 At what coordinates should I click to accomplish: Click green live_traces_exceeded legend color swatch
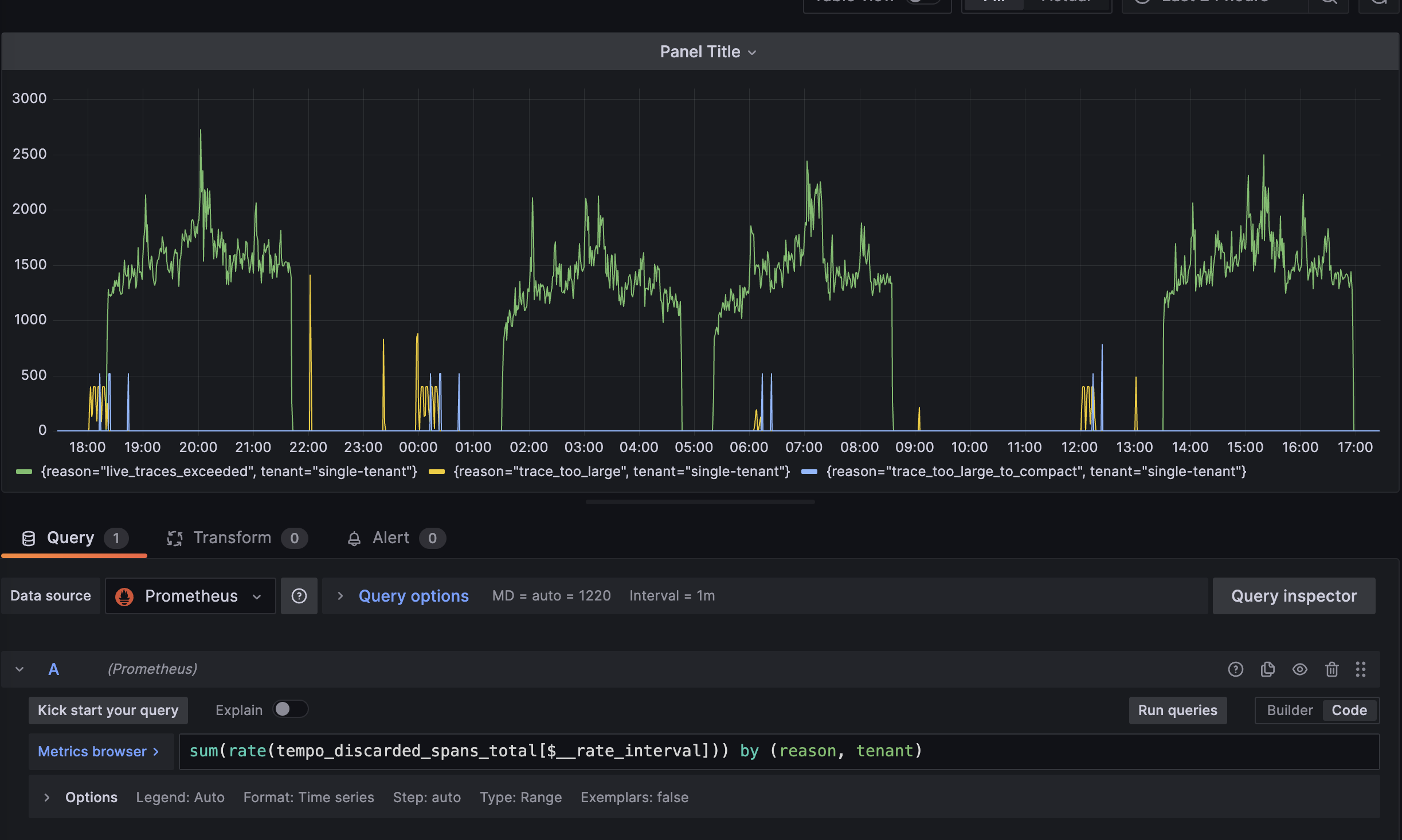[x=24, y=472]
